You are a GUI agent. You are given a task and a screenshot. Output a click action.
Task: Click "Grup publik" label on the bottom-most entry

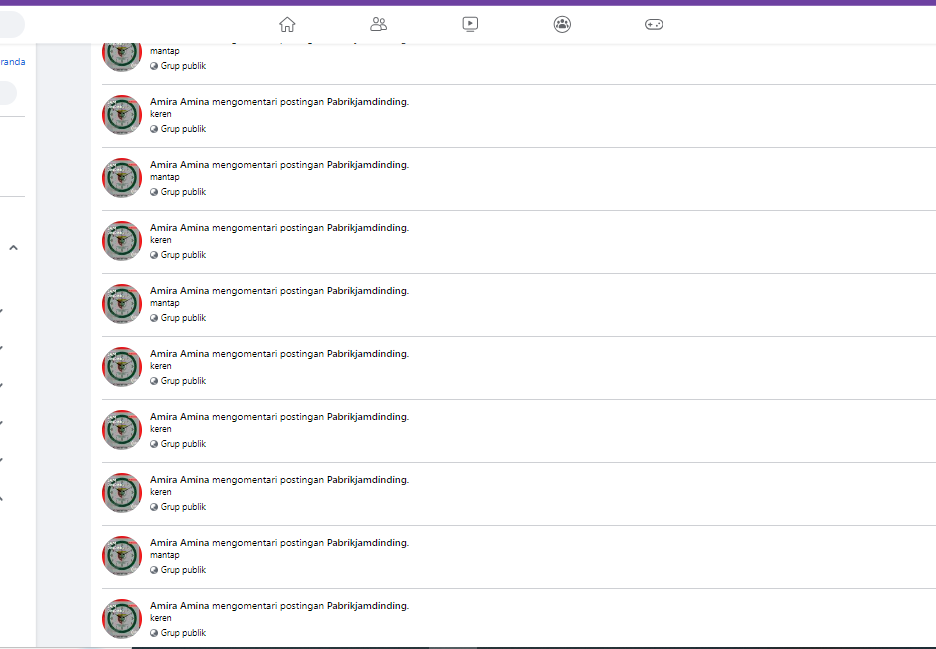pos(183,633)
